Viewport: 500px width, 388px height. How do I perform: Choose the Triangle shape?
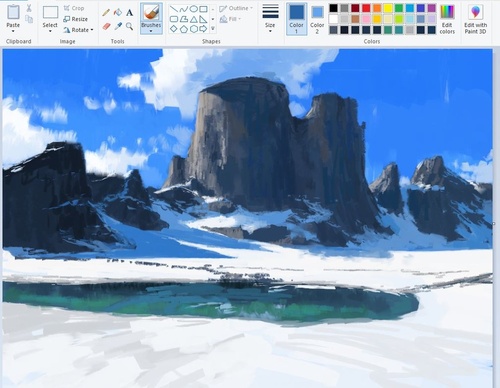[194, 19]
